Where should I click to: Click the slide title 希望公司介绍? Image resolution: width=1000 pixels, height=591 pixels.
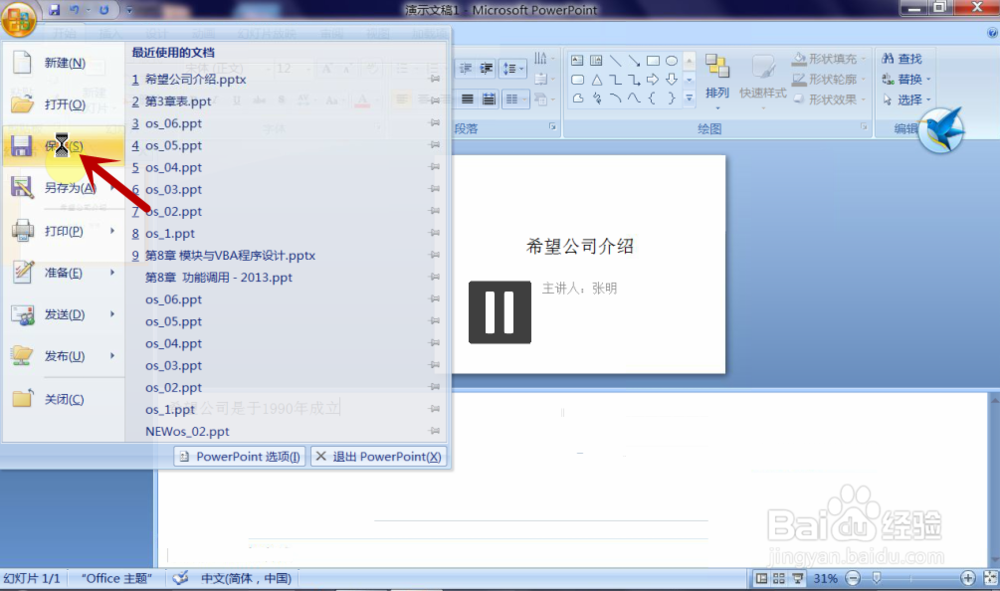click(580, 246)
